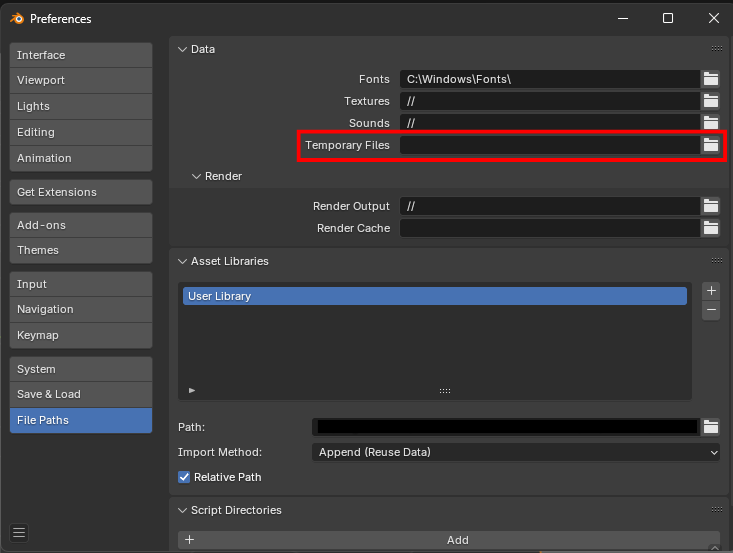
Task: Browse folder for asset library Path
Action: click(x=711, y=427)
